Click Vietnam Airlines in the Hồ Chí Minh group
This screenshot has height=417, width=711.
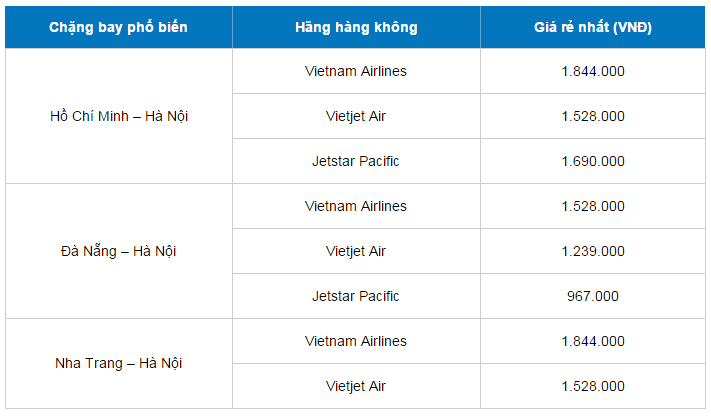[x=356, y=71]
